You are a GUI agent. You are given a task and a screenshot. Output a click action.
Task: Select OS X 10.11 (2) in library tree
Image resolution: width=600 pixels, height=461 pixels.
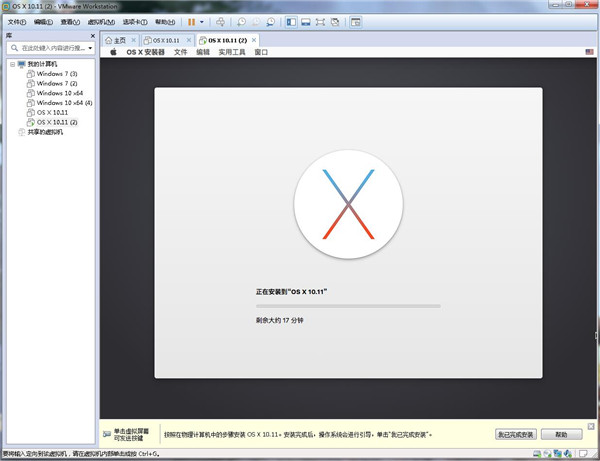tap(57, 122)
